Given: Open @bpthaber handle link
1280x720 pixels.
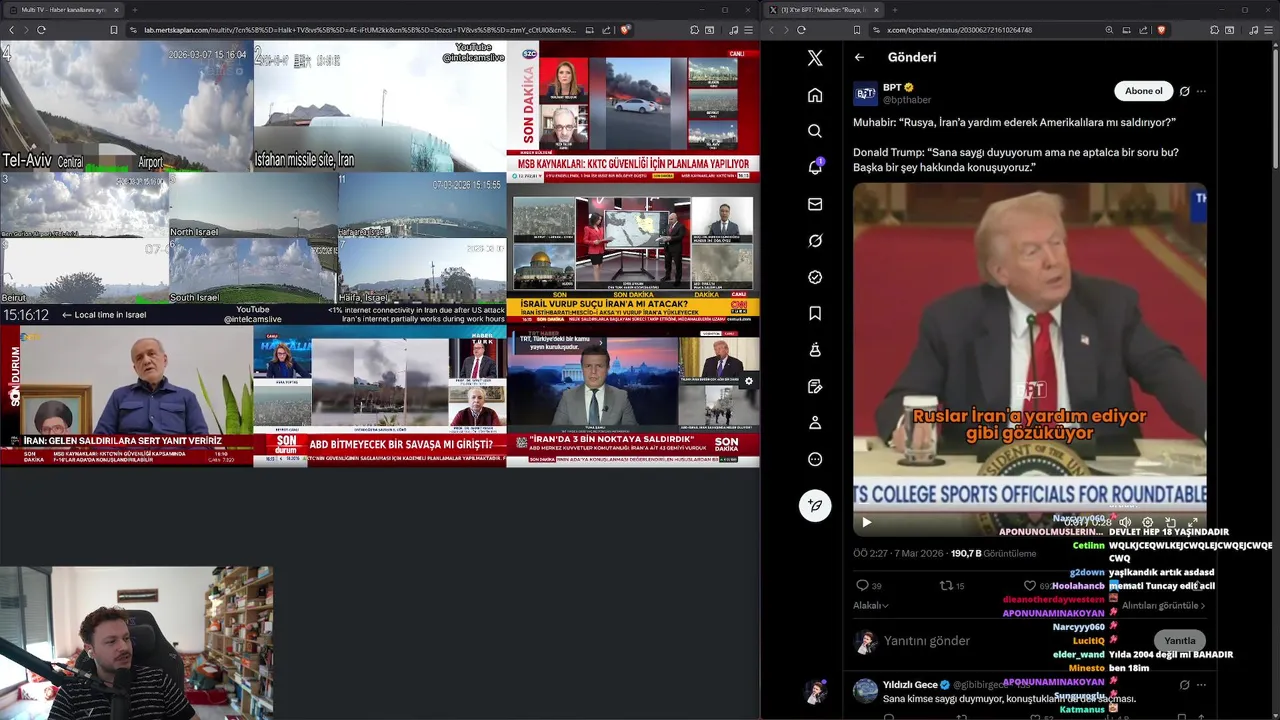Looking at the screenshot, I should 907,100.
